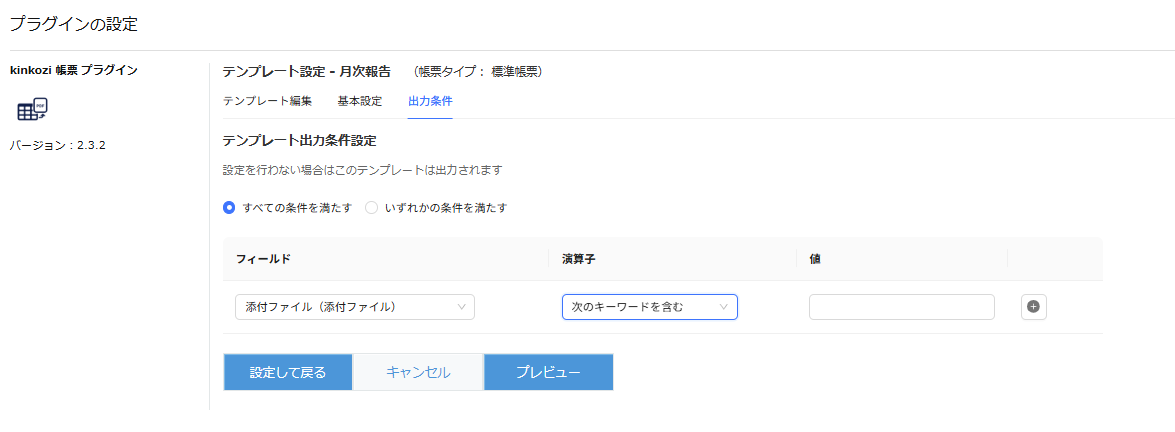Add a condition row with plus icon
The image size is (1175, 432).
tap(1034, 307)
